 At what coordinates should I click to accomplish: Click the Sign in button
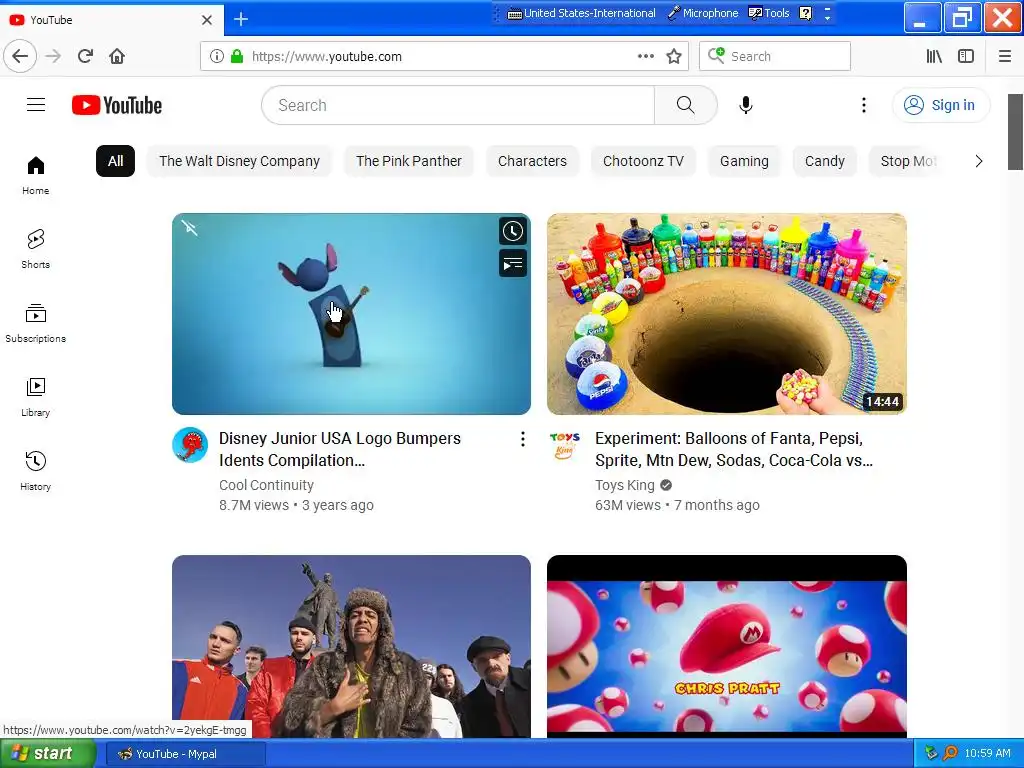coord(940,105)
